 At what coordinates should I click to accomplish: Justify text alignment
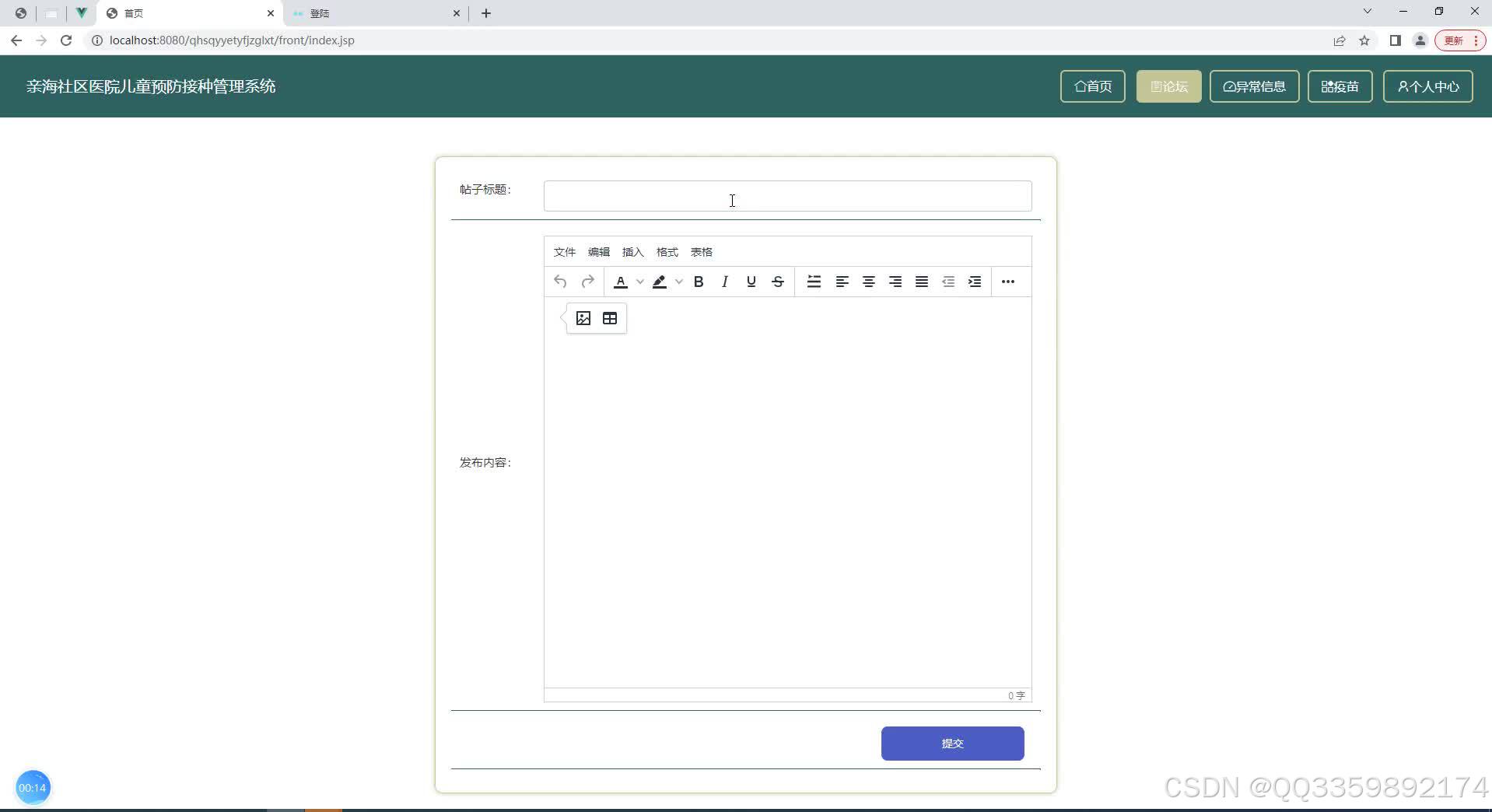922,282
